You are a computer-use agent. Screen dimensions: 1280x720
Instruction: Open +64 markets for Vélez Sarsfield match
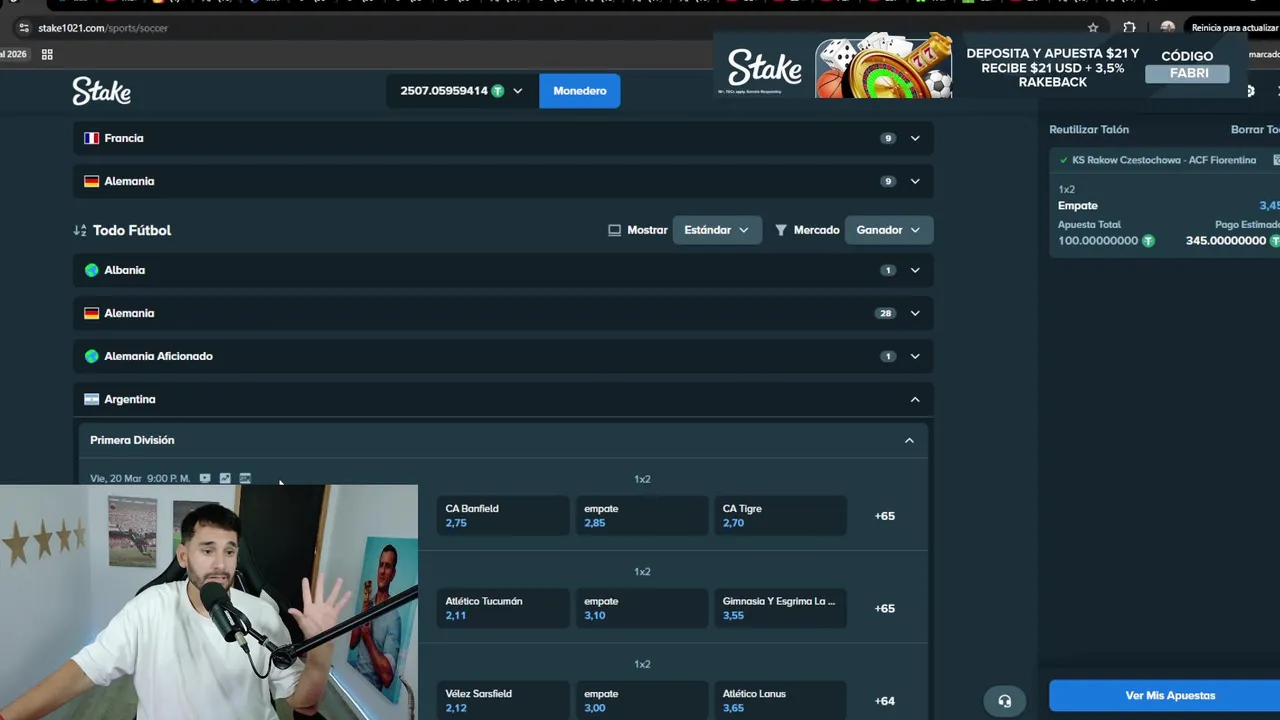click(885, 701)
